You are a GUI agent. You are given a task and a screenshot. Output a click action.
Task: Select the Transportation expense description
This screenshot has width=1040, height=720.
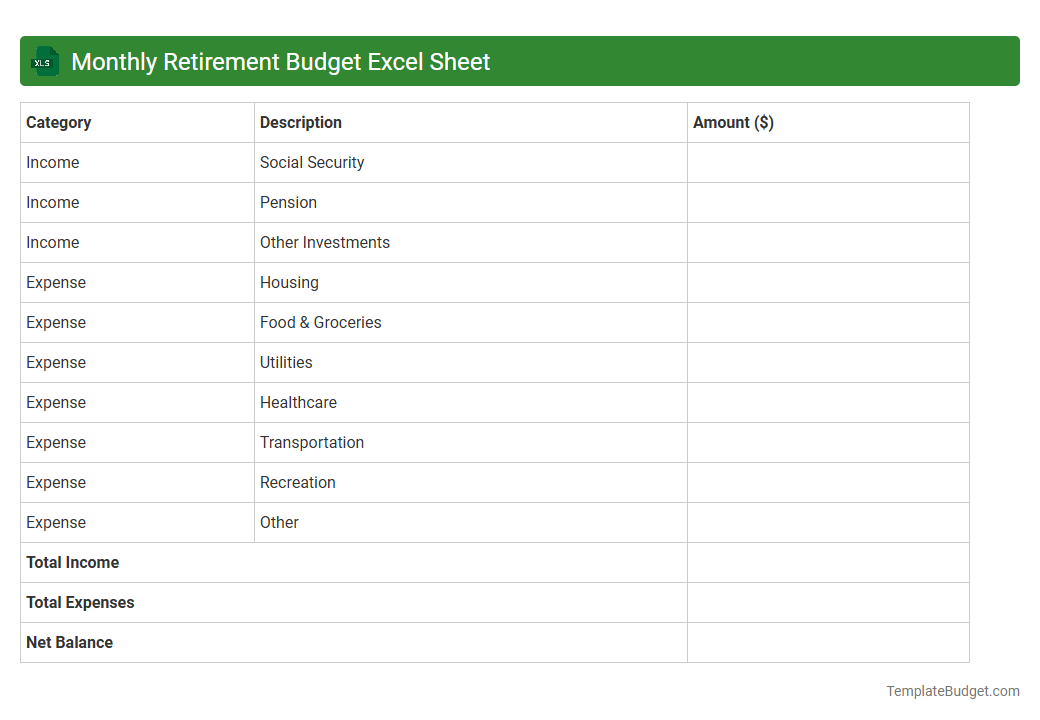pos(312,442)
